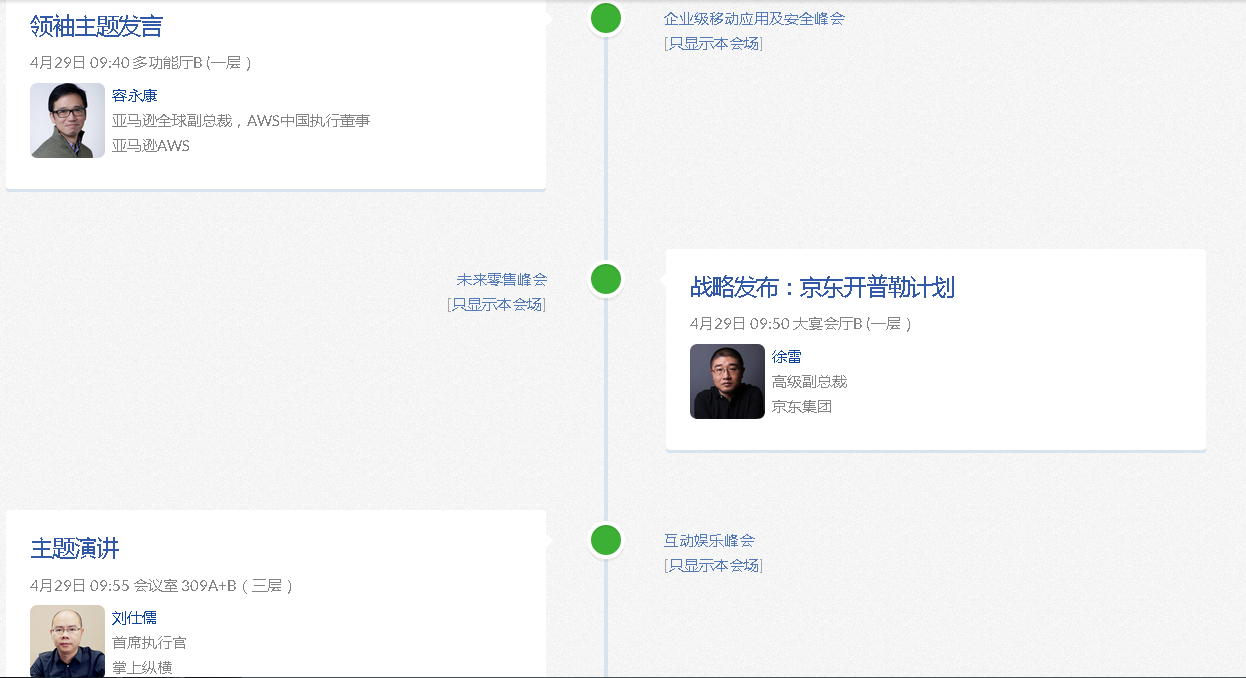Screen dimensions: 1246x678
Task: Click speaker photo of 容永康
Action: click(67, 120)
